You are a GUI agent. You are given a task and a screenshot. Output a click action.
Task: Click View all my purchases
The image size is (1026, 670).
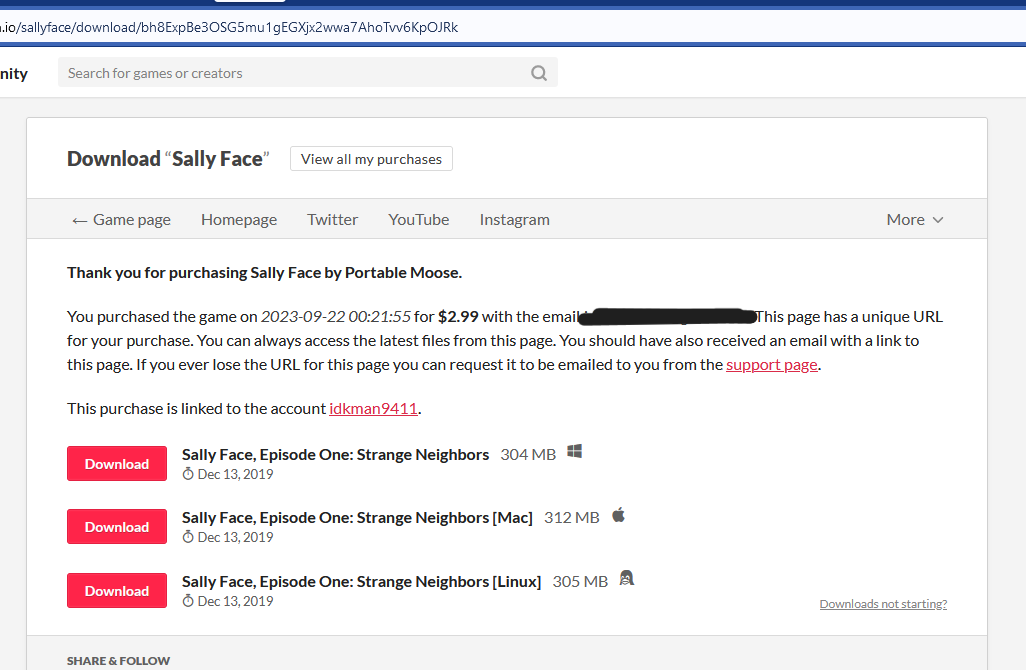371,158
